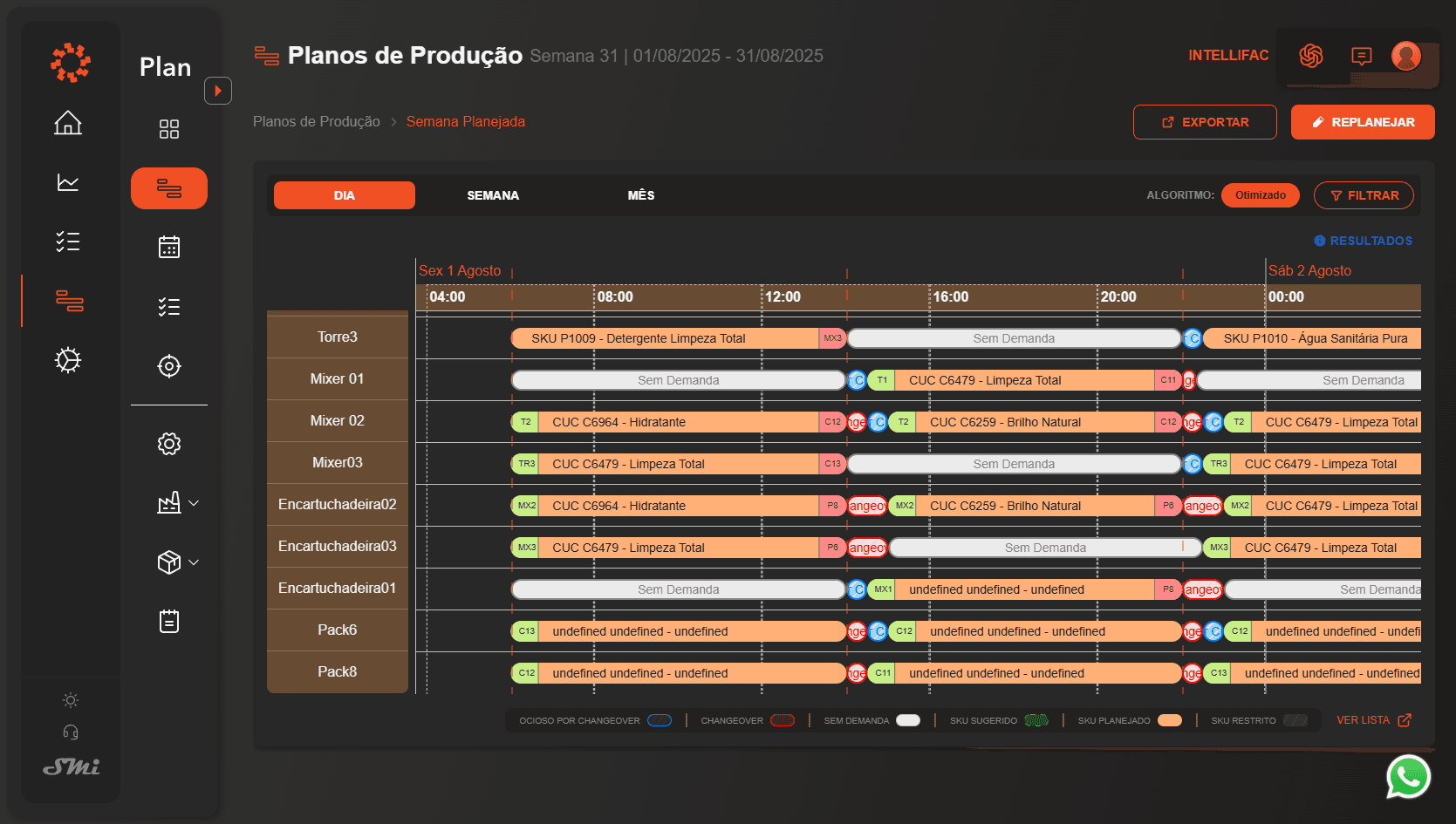Open the home icon in left sidebar
The image size is (1456, 824).
(x=68, y=123)
